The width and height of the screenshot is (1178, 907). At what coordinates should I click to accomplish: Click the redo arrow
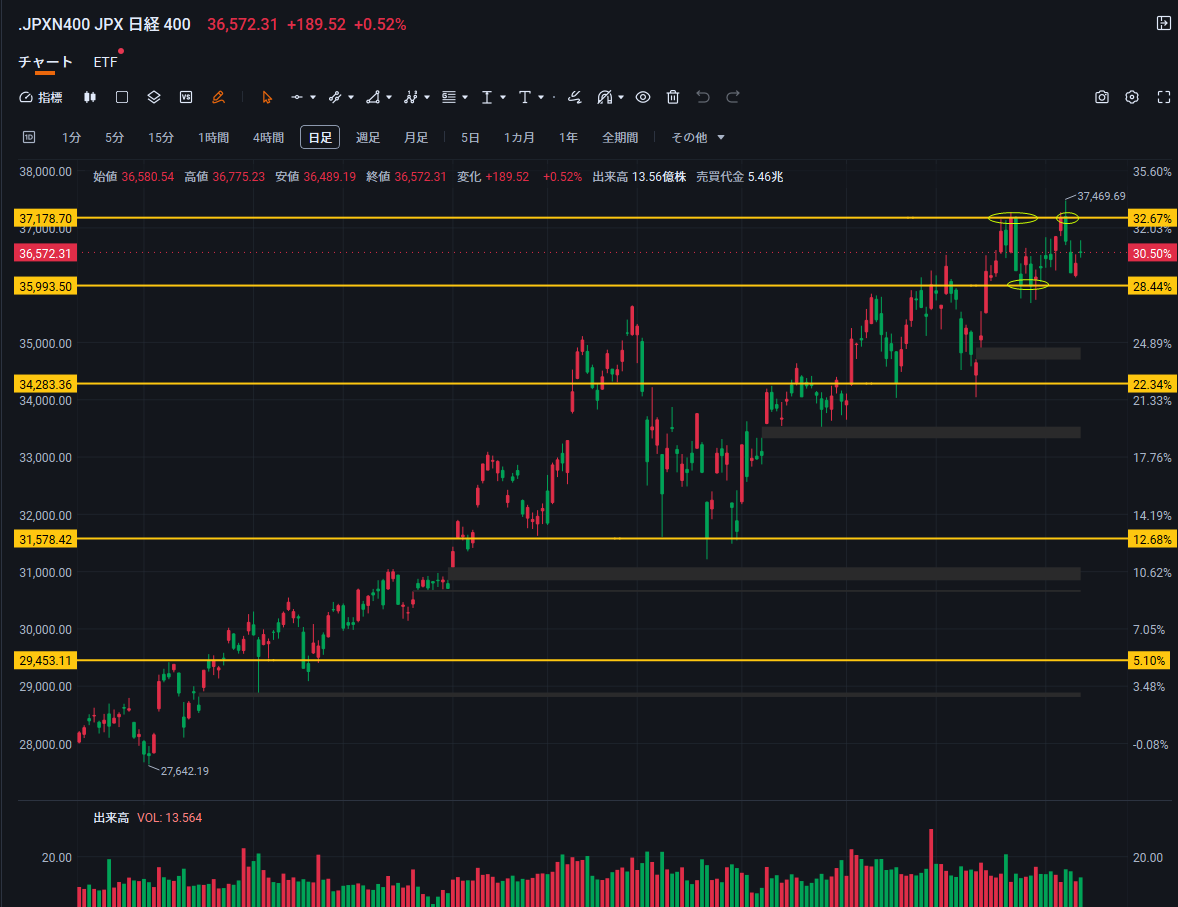pyautogui.click(x=733, y=97)
